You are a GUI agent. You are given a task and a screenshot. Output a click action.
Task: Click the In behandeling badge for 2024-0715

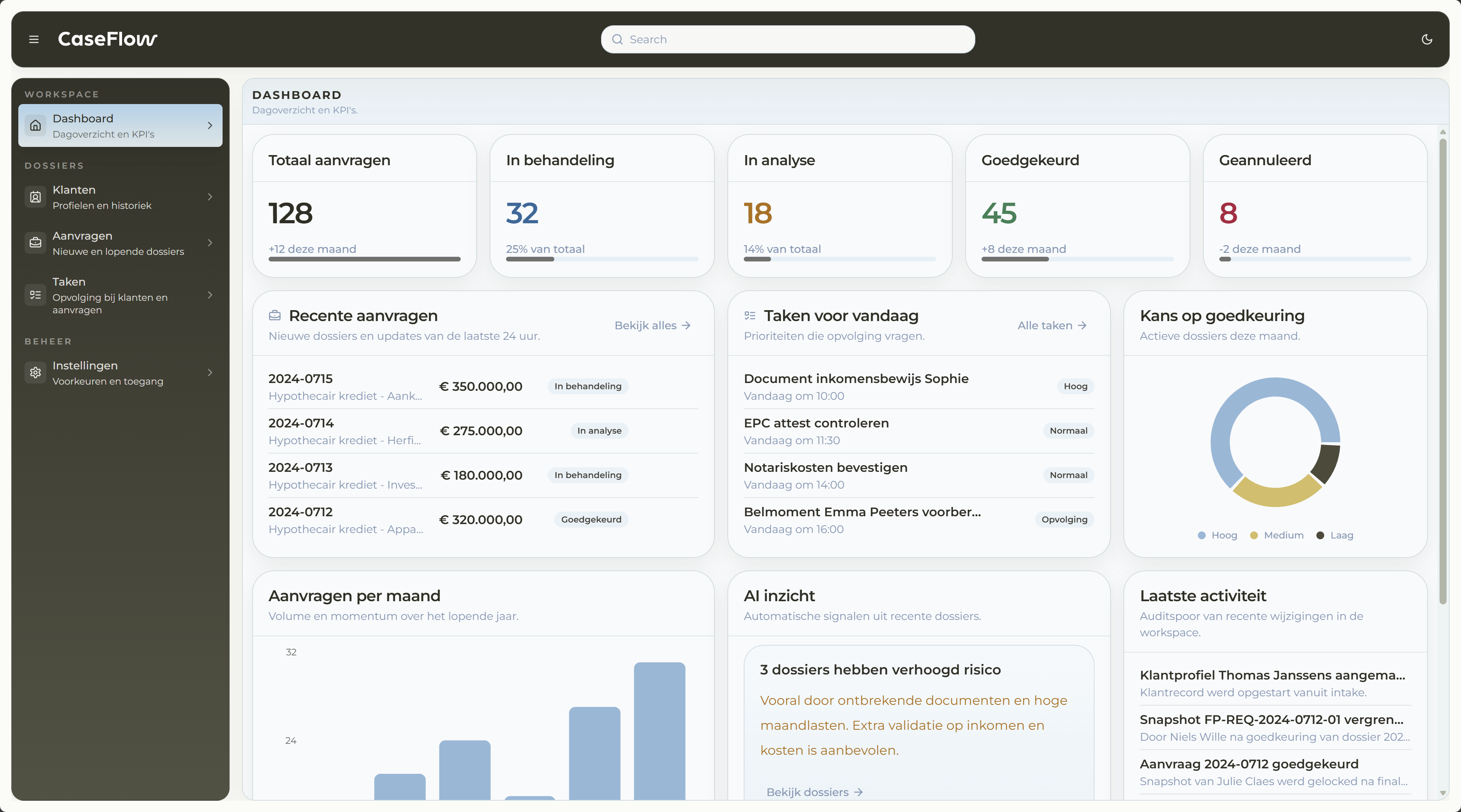[x=587, y=387]
